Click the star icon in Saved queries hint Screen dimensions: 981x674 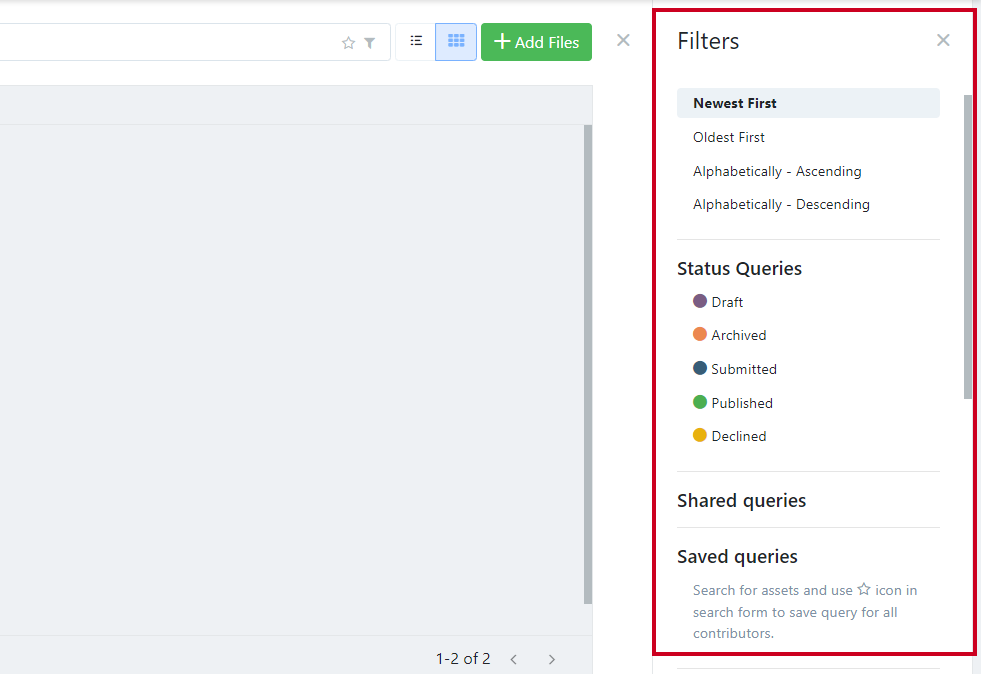click(x=864, y=589)
